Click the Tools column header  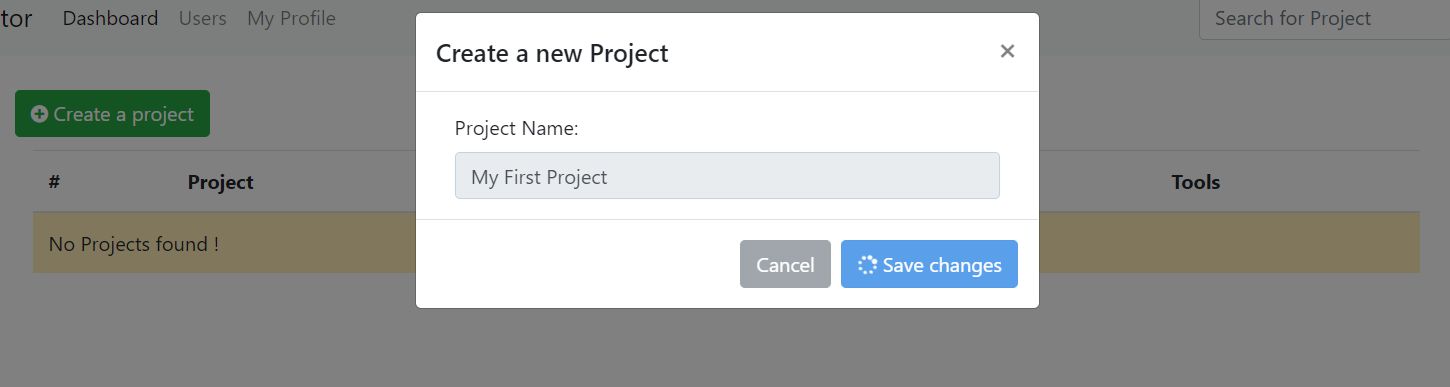tap(1196, 182)
